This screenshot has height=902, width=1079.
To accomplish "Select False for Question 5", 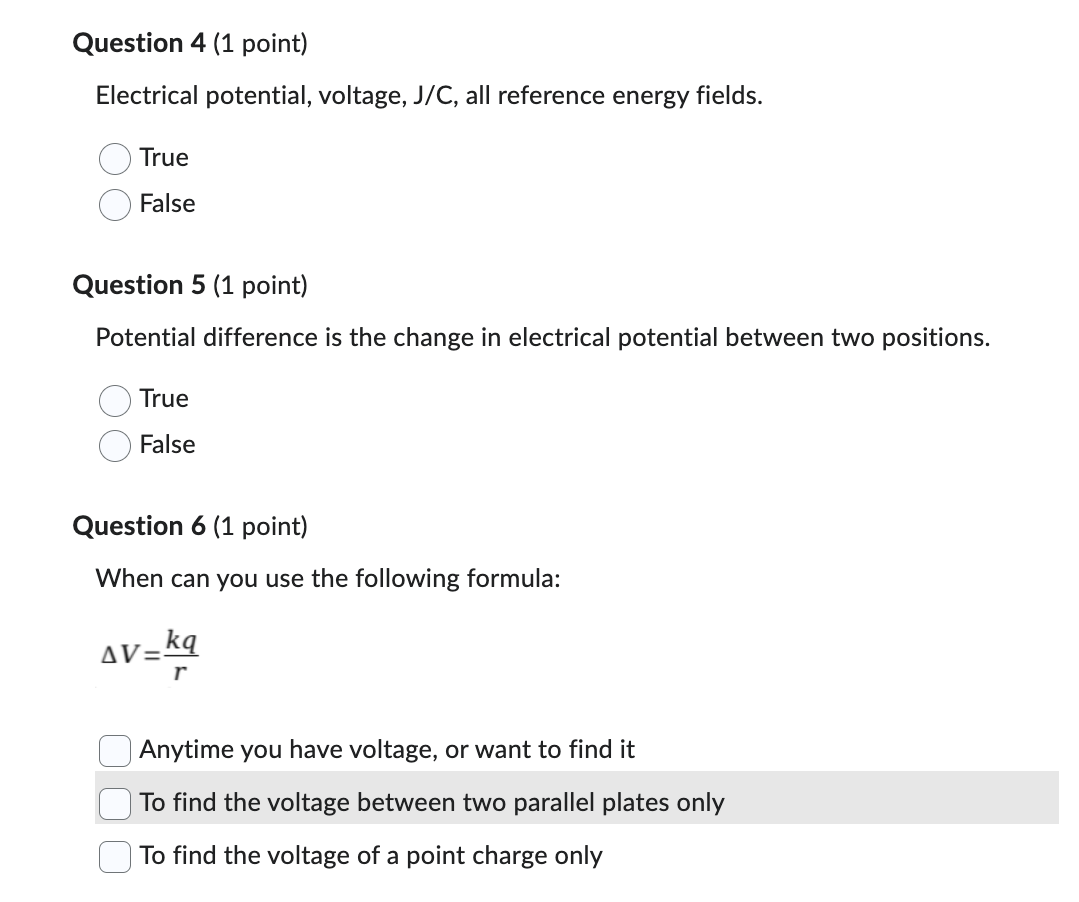I will [114, 446].
